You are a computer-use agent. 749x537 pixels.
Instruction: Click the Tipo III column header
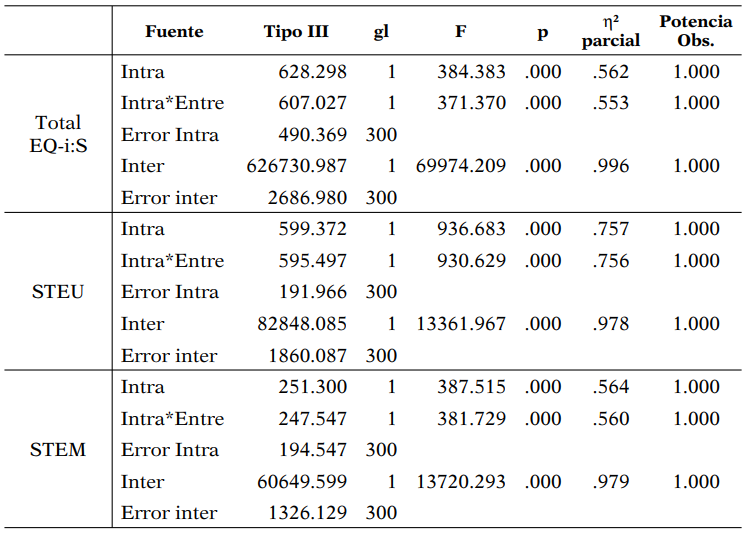pyautogui.click(x=296, y=31)
